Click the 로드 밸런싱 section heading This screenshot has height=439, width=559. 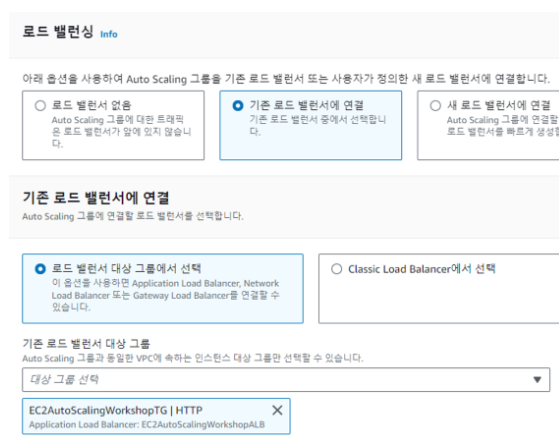point(58,32)
